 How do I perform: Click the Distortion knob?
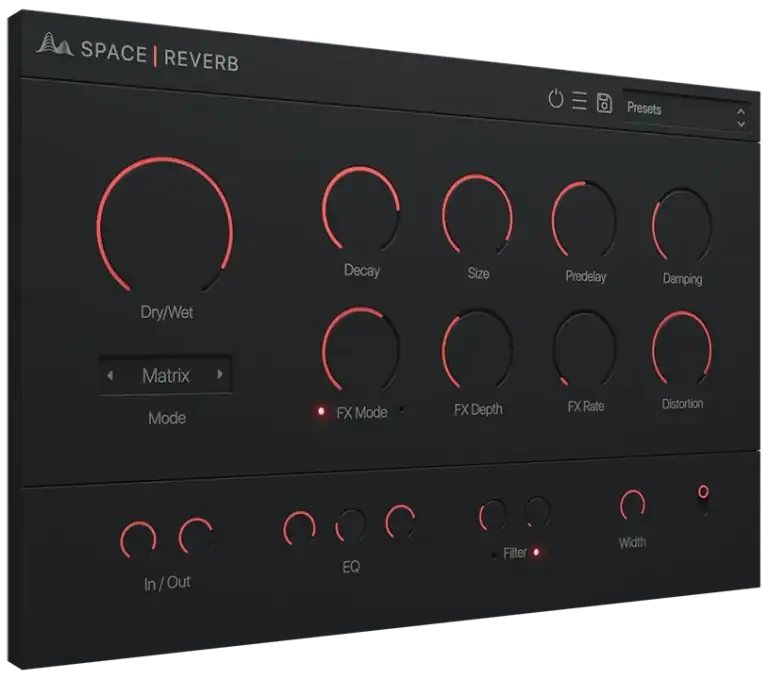pyautogui.click(x=682, y=348)
